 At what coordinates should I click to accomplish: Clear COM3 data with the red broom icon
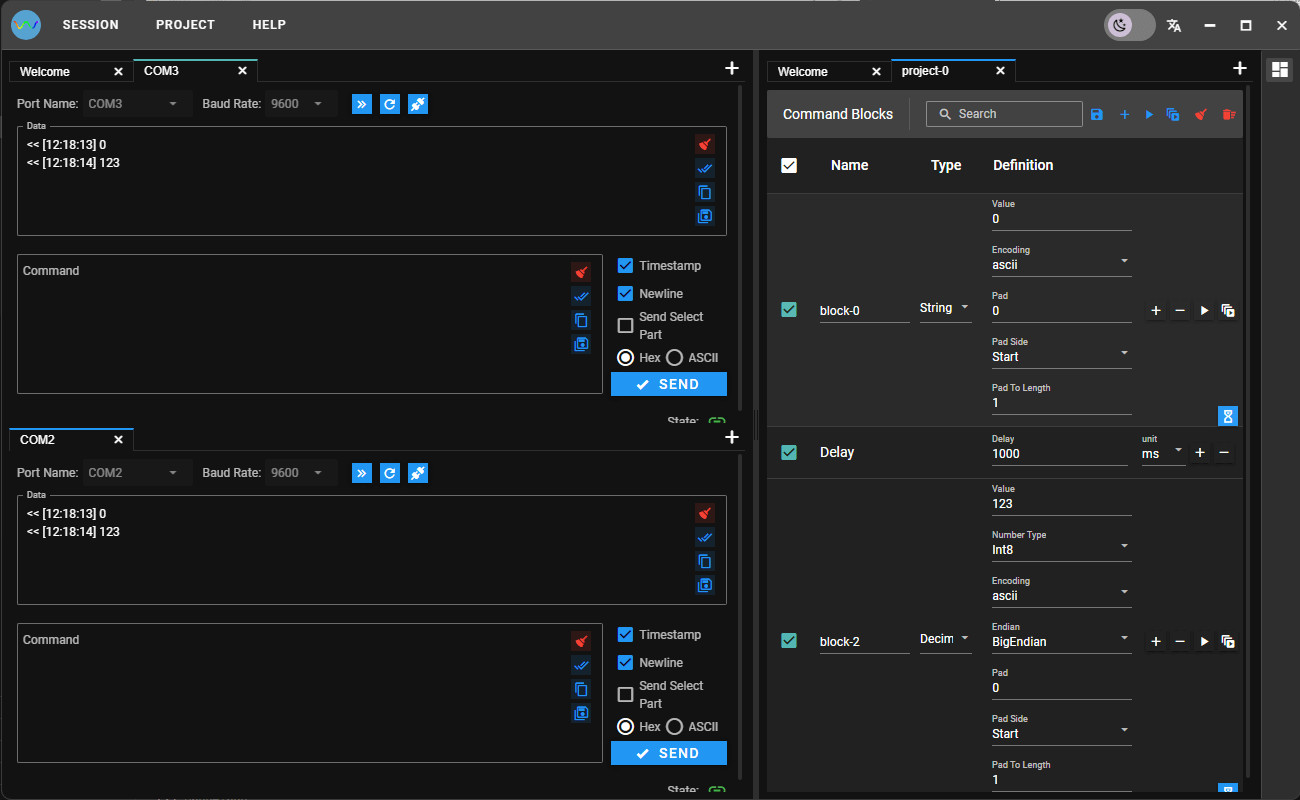[x=705, y=144]
